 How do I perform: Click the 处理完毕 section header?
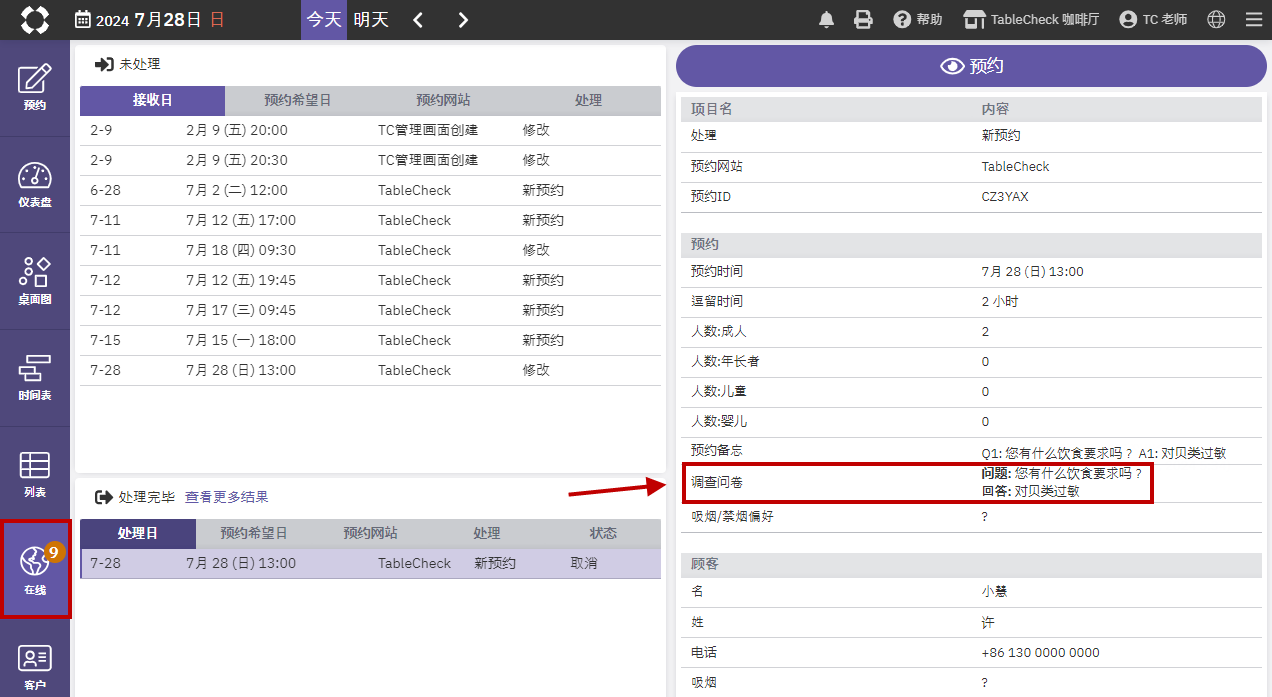coord(135,497)
